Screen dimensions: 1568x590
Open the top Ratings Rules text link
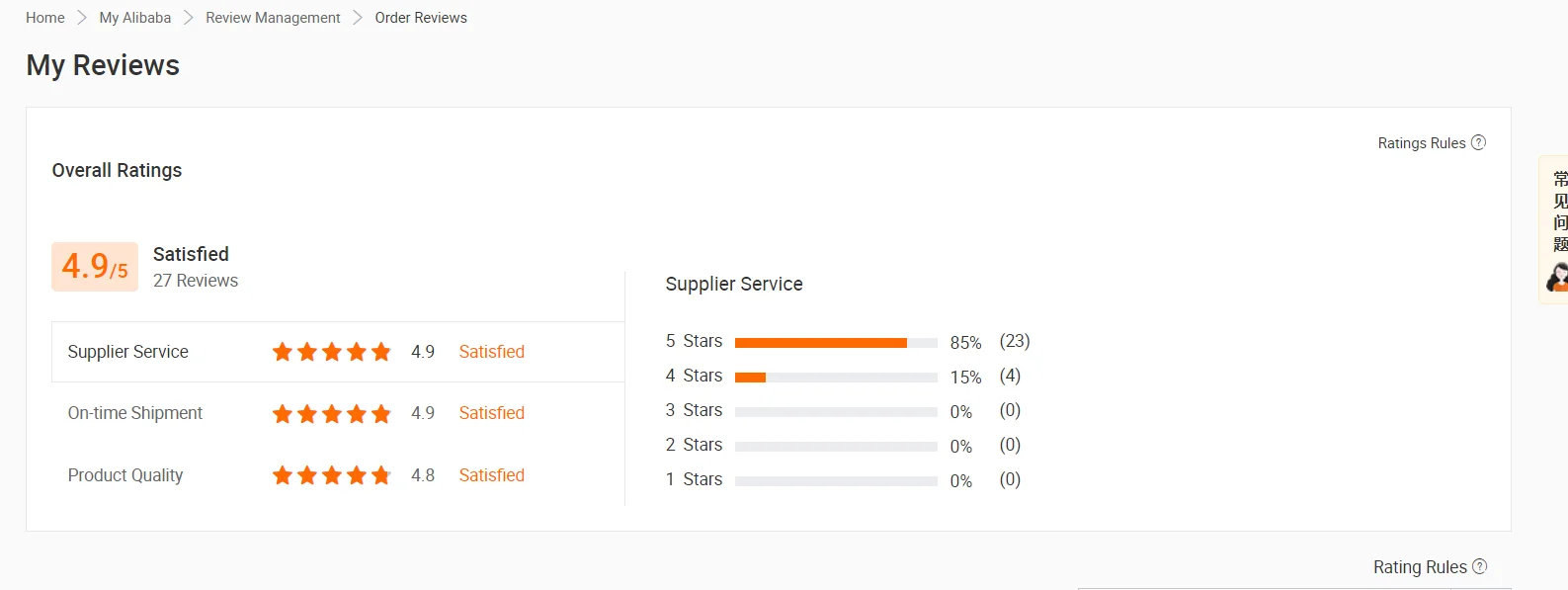click(1421, 143)
